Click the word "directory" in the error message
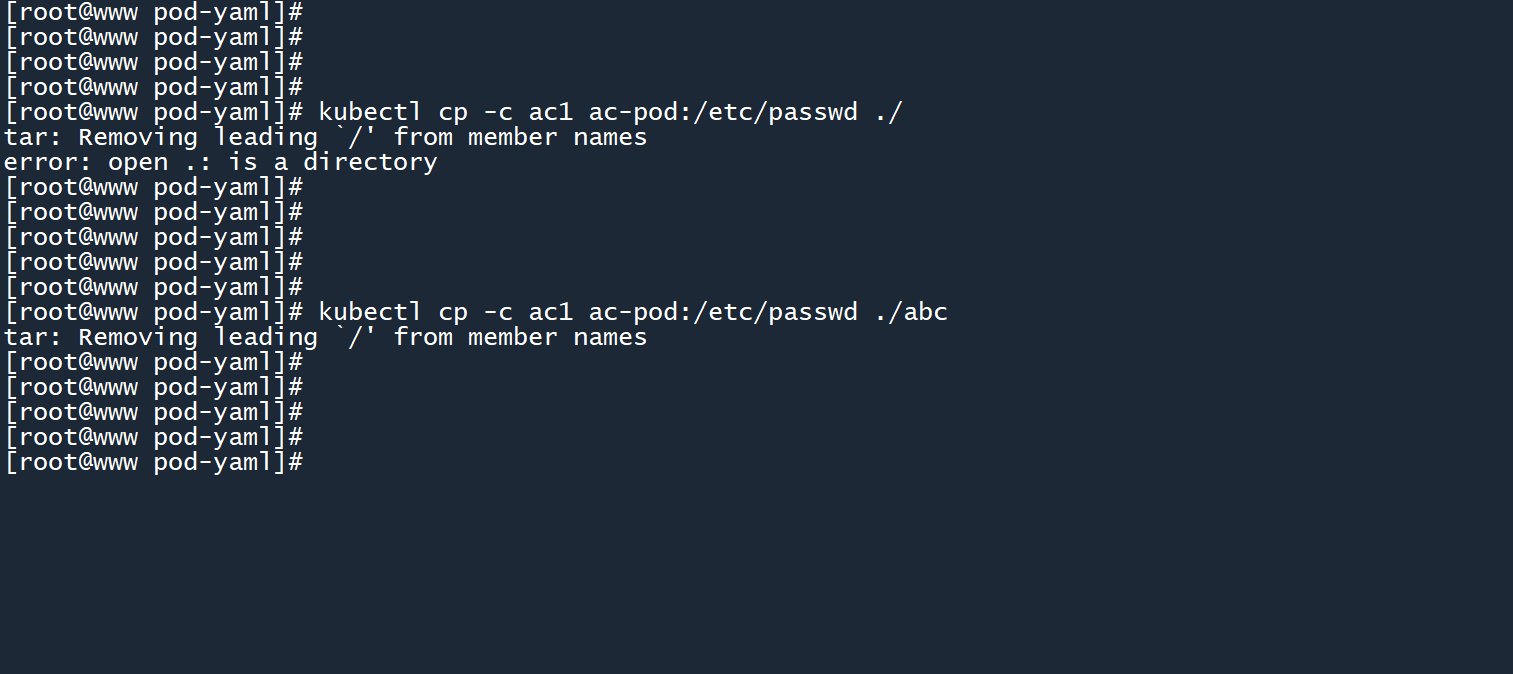 tap(370, 162)
